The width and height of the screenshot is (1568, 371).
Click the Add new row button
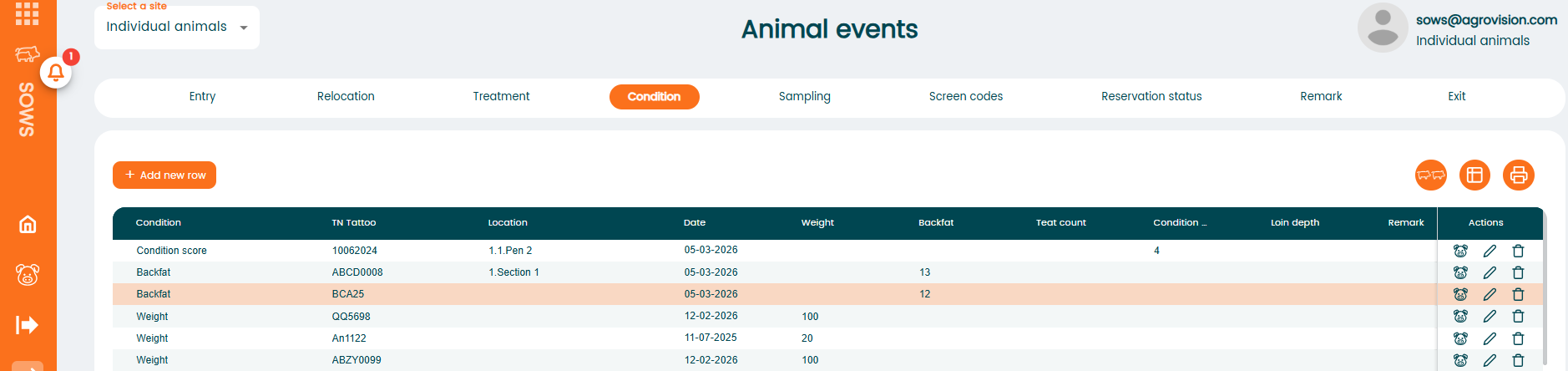[164, 175]
